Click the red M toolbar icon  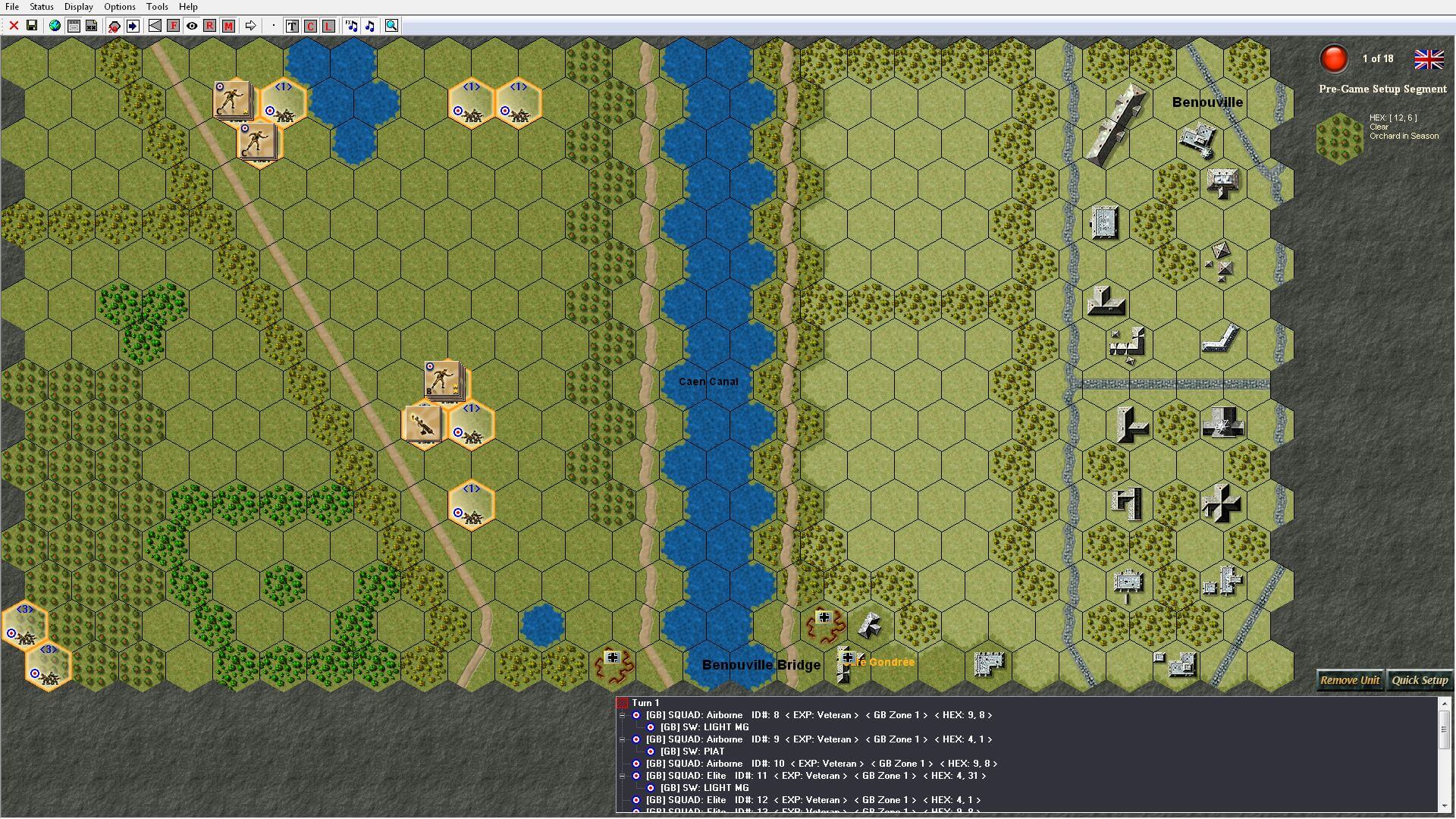[228, 26]
